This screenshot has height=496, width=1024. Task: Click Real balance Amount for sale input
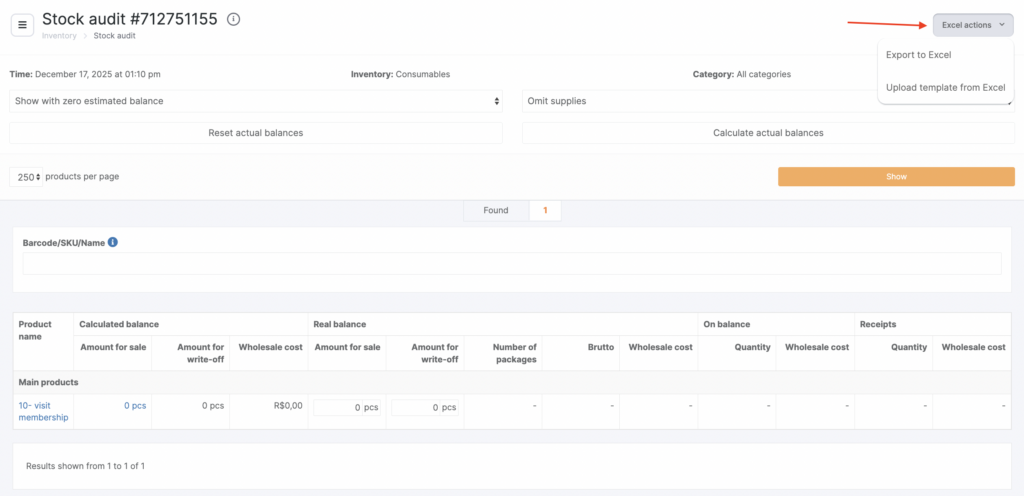pyautogui.click(x=338, y=408)
